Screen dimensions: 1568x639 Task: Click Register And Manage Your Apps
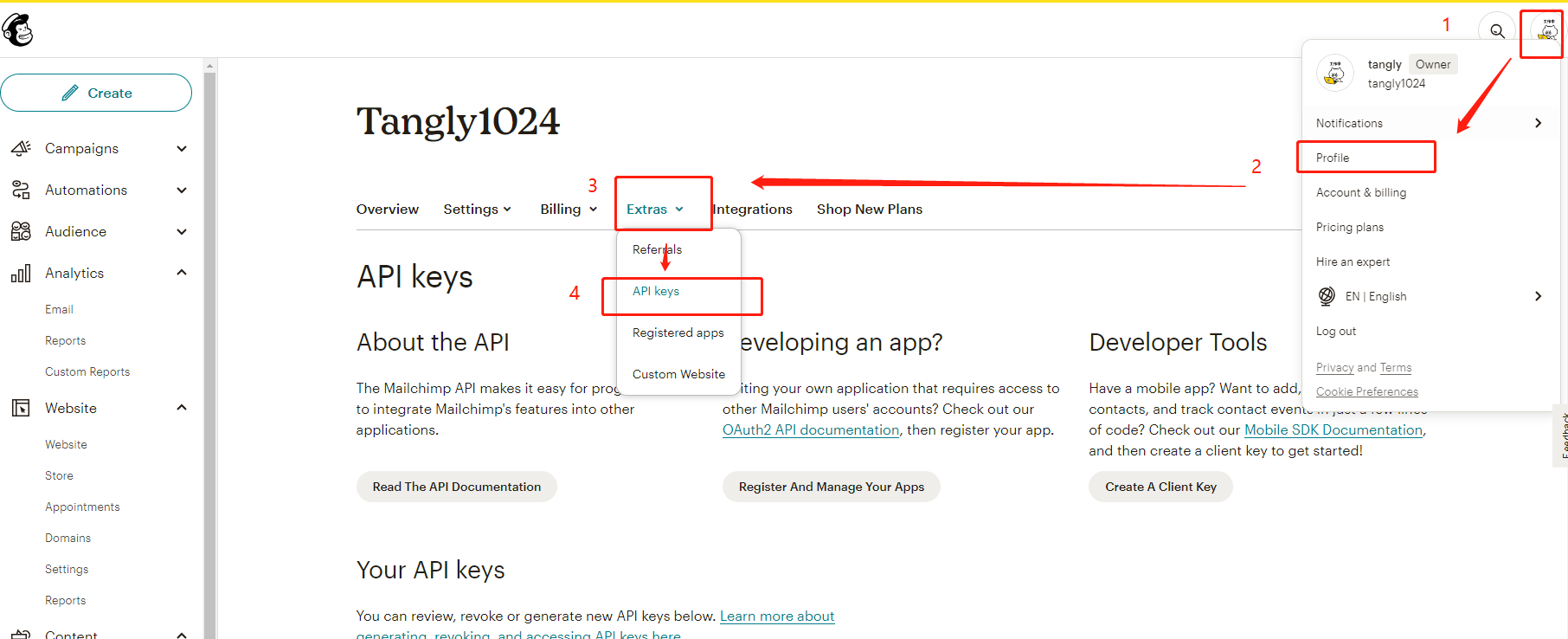tap(832, 487)
